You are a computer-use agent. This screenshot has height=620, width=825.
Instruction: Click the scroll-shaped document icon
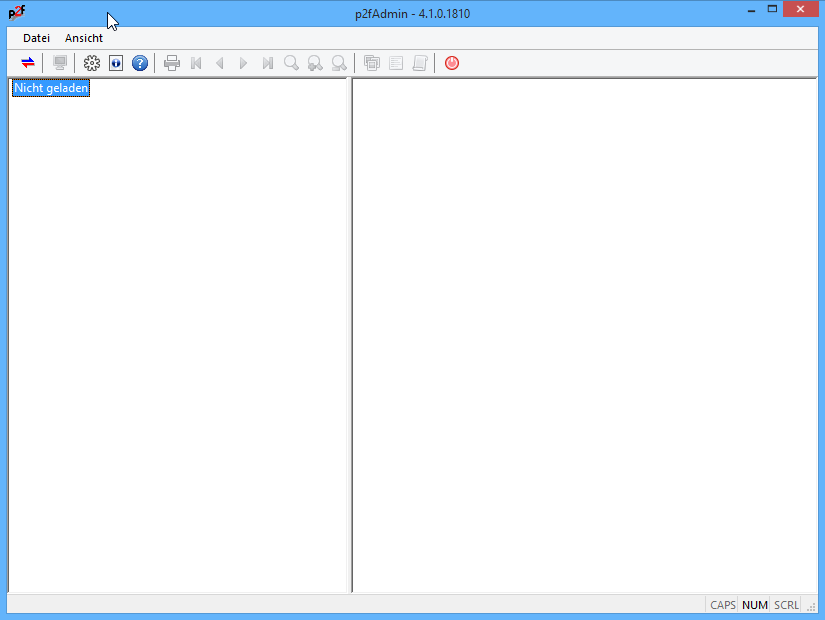pyautogui.click(x=420, y=63)
